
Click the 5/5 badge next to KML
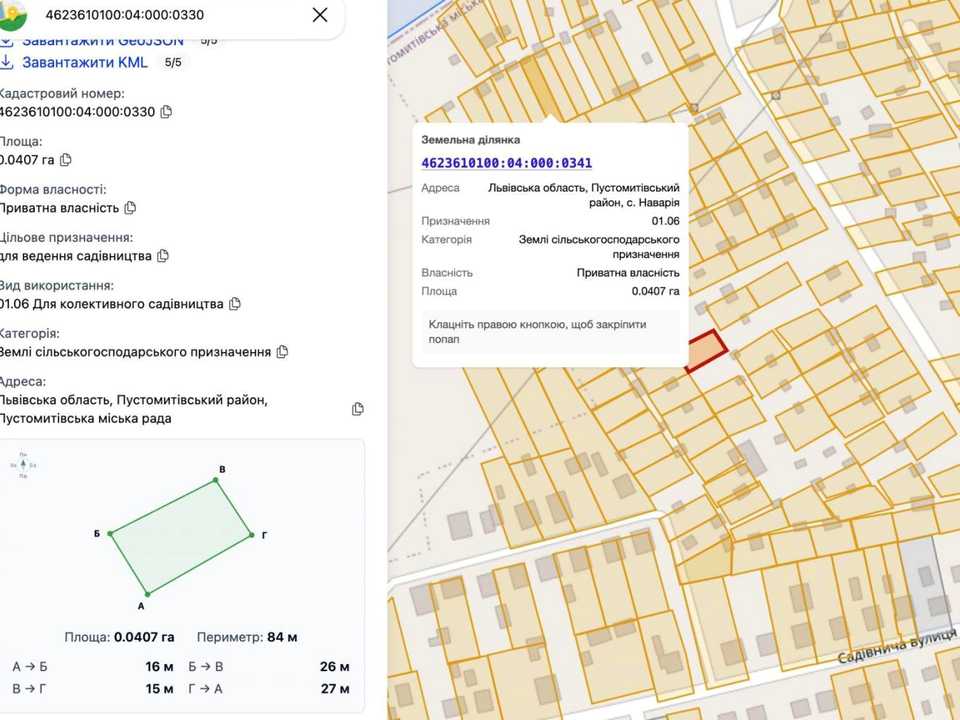click(x=173, y=62)
